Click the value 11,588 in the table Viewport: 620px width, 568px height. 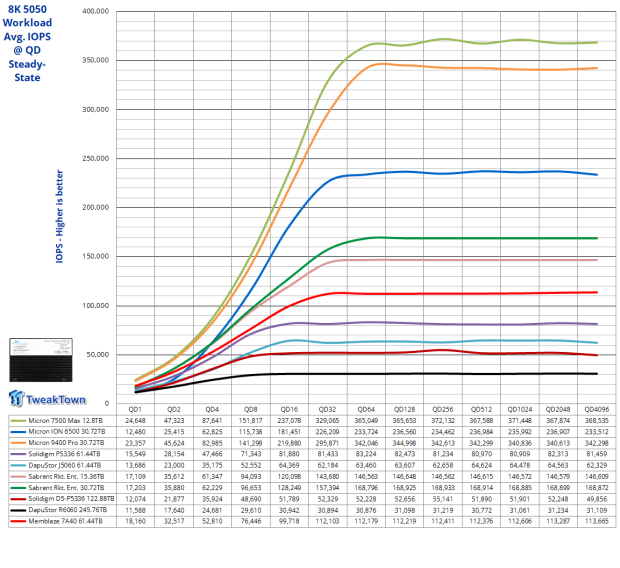135,510
